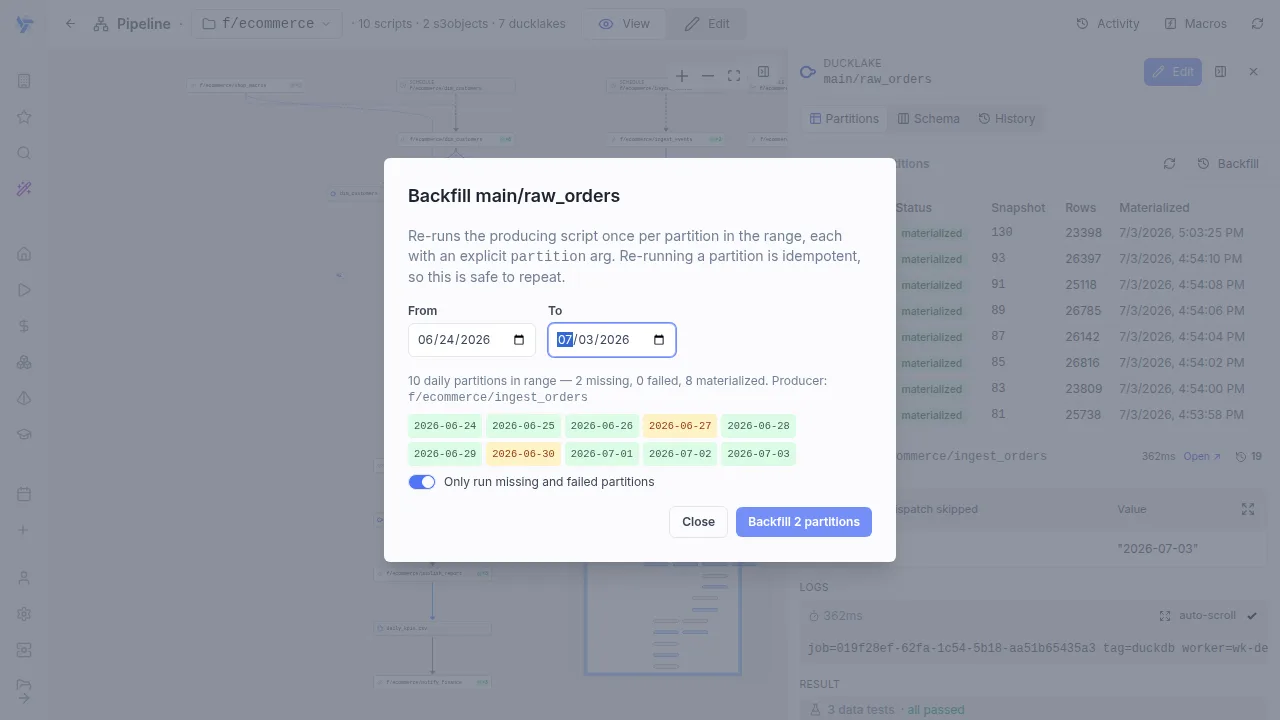Image resolution: width=1280 pixels, height=720 pixels.
Task: Fit pipeline graph to view
Action: (734, 76)
